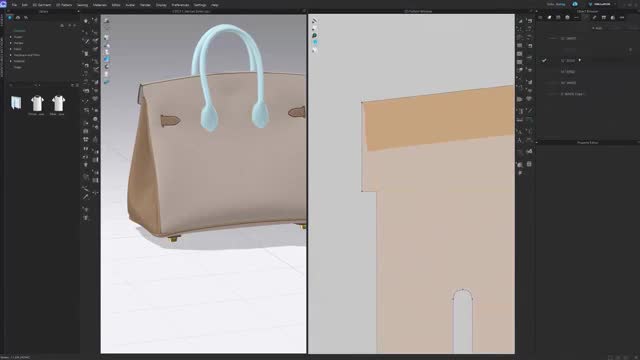Screen dimensions: 640x360
Task: Select the last T-shirt thumbnail in Library
Action: tap(58, 103)
